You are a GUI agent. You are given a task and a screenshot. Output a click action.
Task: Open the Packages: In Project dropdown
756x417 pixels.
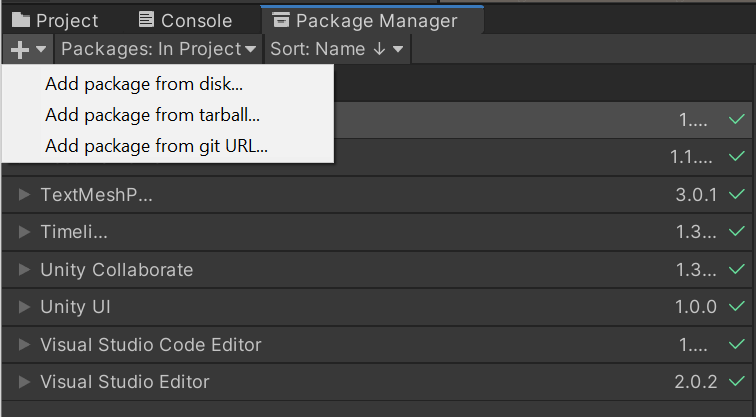159,48
